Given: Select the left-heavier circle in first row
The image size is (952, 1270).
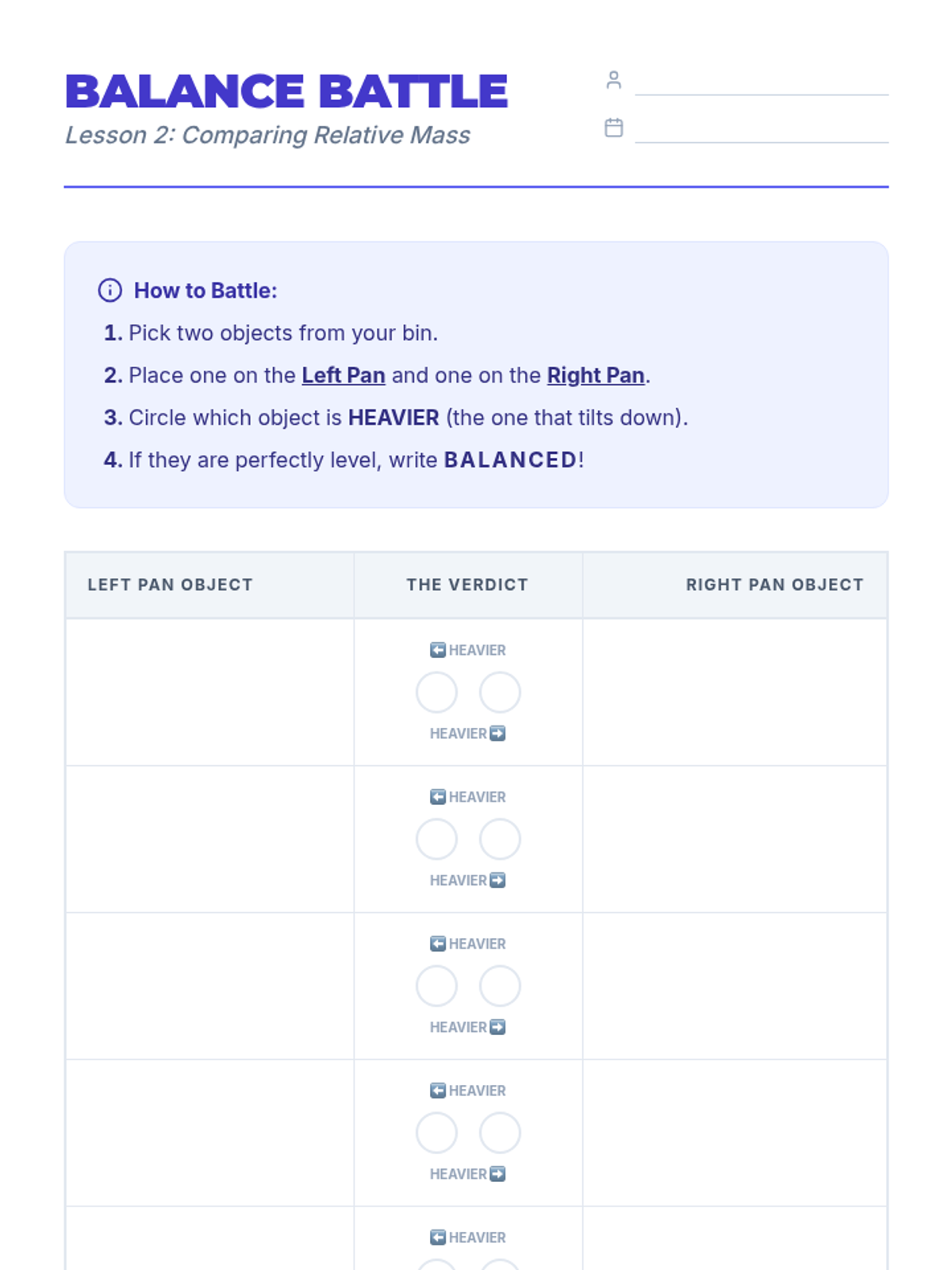Looking at the screenshot, I should (436, 692).
